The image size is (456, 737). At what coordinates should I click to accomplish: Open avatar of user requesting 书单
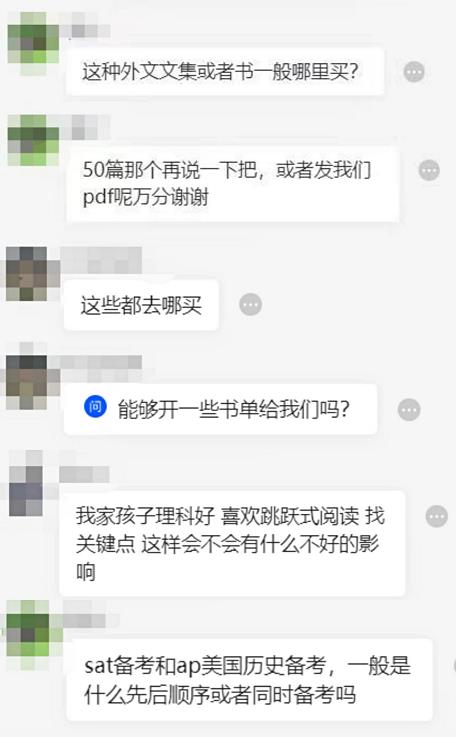26,382
